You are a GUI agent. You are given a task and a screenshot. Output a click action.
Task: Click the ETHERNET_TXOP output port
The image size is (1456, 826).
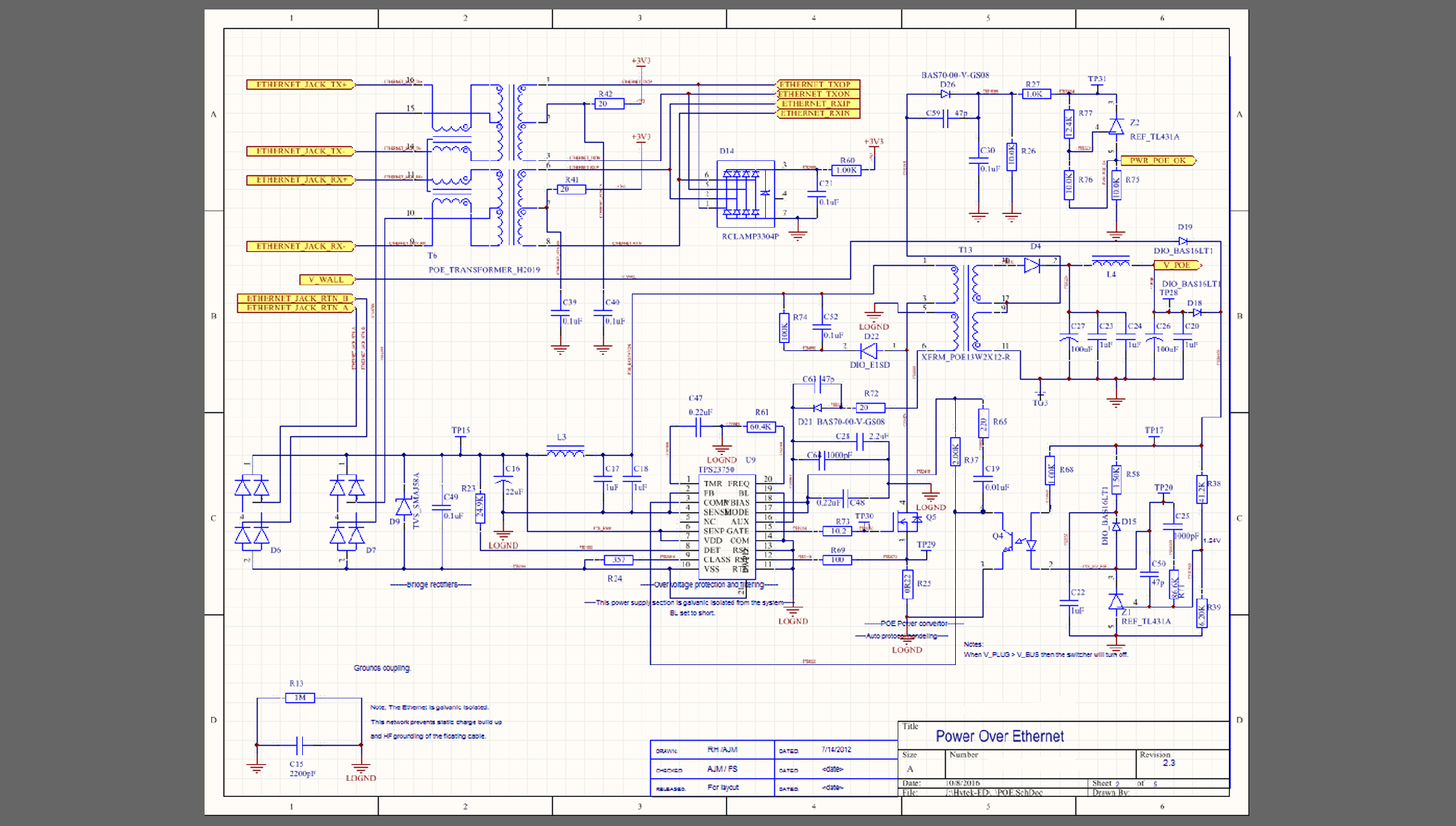pos(818,84)
